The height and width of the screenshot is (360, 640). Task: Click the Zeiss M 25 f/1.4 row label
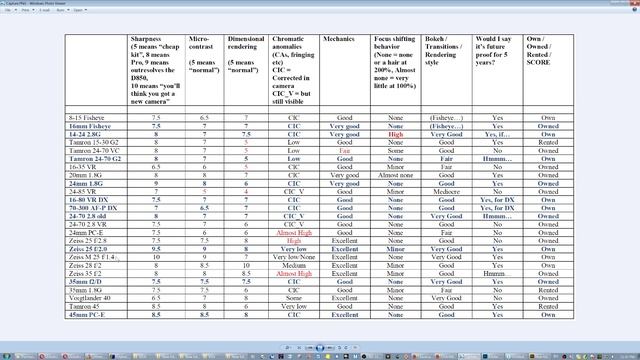coord(91,257)
